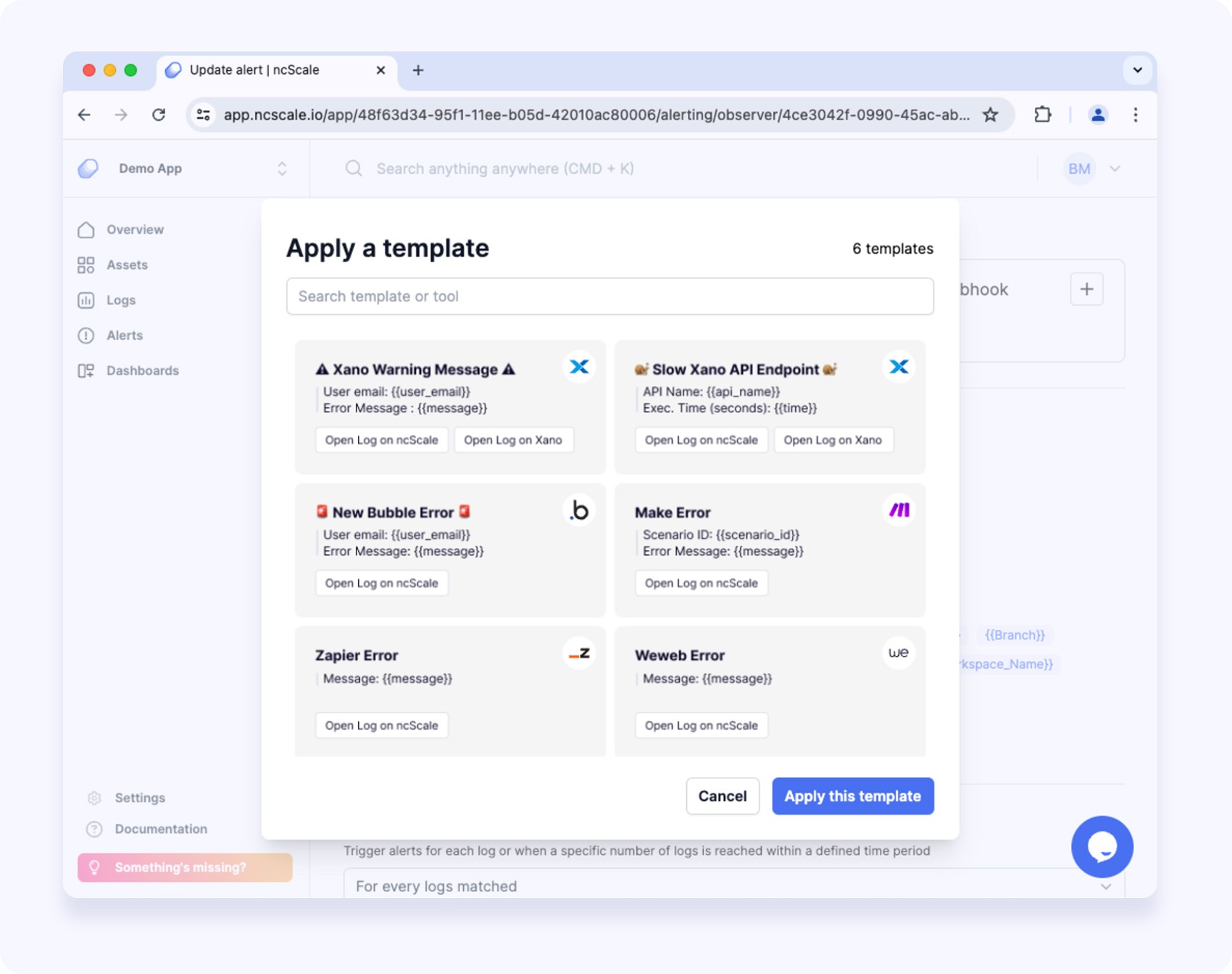Open the BM user menu chevron

(x=1115, y=169)
